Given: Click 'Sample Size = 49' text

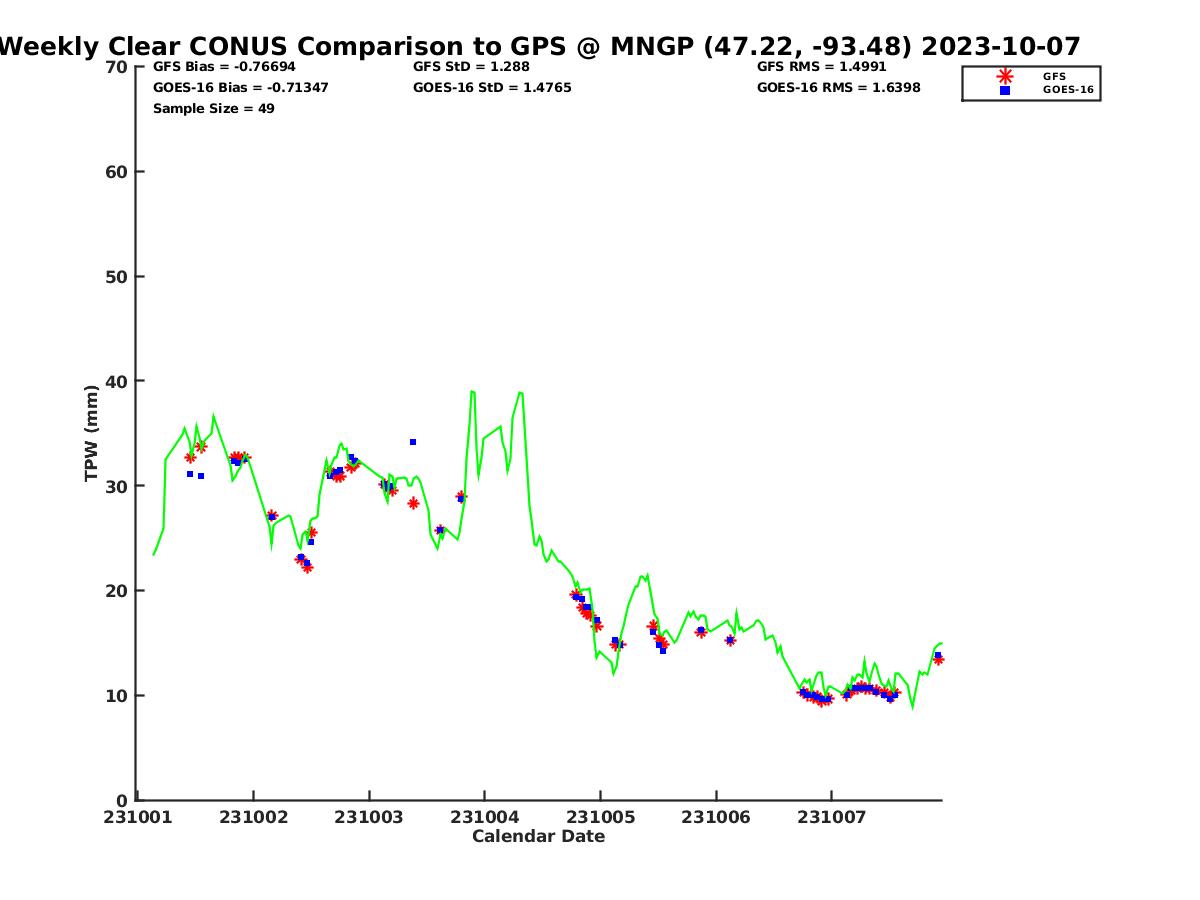Looking at the screenshot, I should (x=214, y=109).
